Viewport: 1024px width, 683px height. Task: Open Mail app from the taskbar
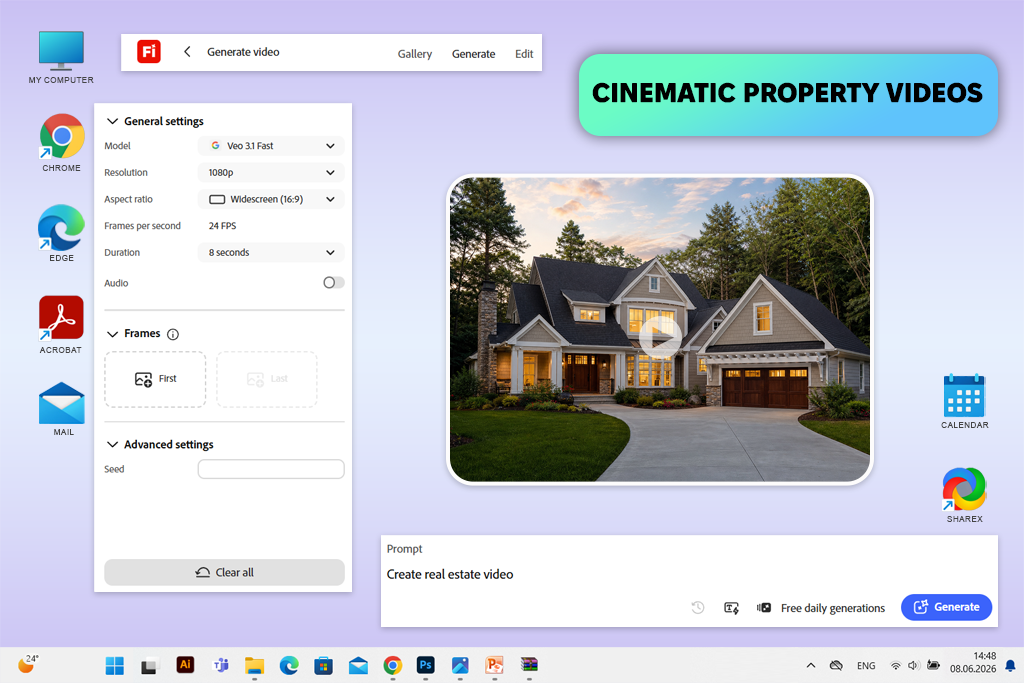358,665
